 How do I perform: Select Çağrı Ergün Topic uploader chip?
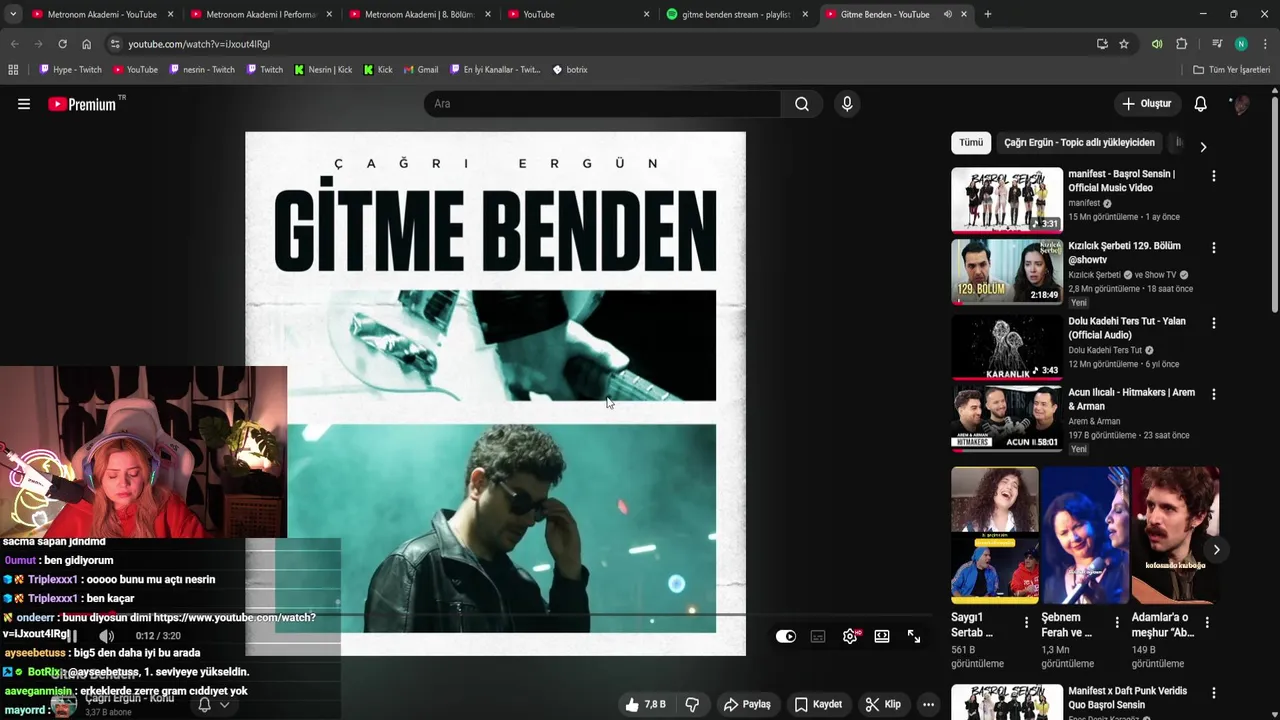pyautogui.click(x=1079, y=143)
